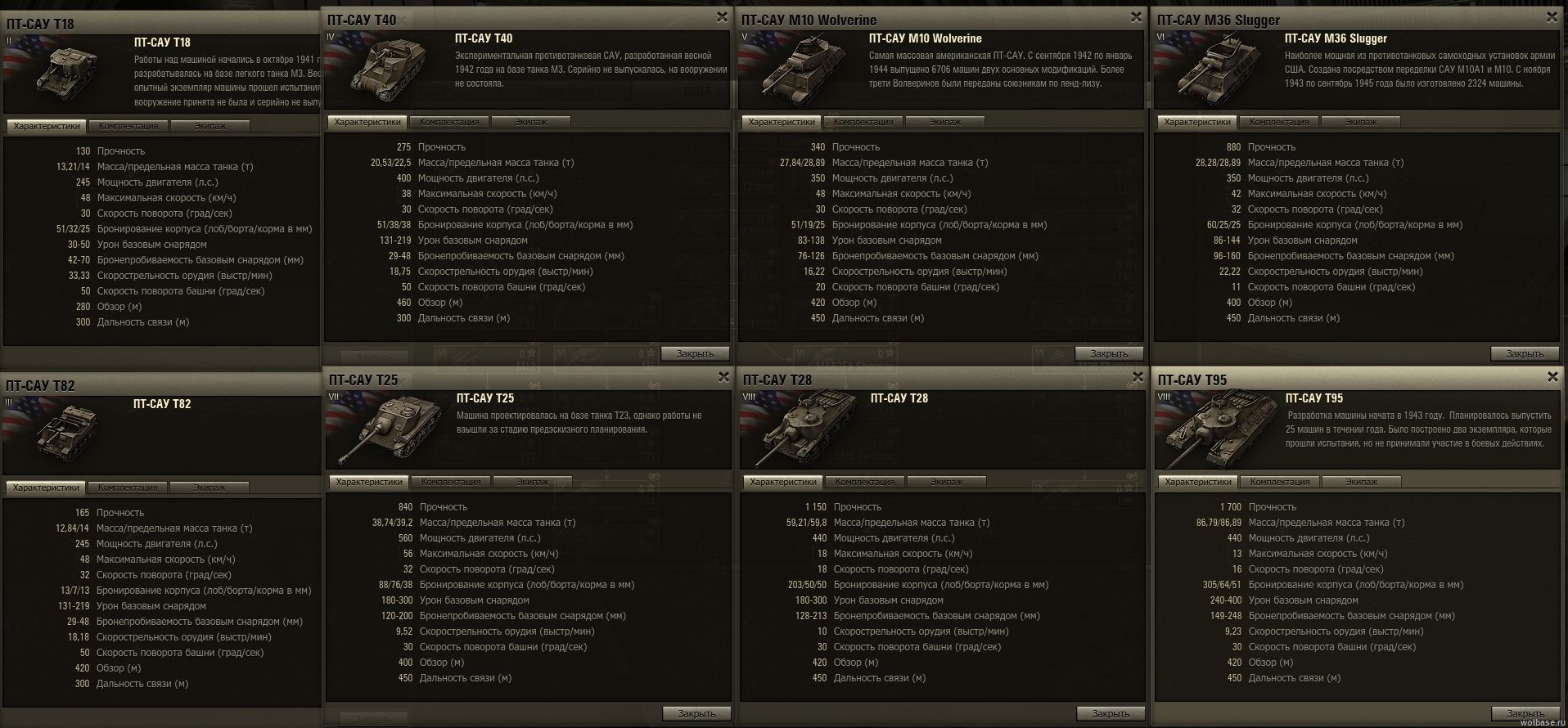The image size is (1568, 728).
Task: Open Комплектация tab in the T95 window
Action: click(x=1280, y=482)
